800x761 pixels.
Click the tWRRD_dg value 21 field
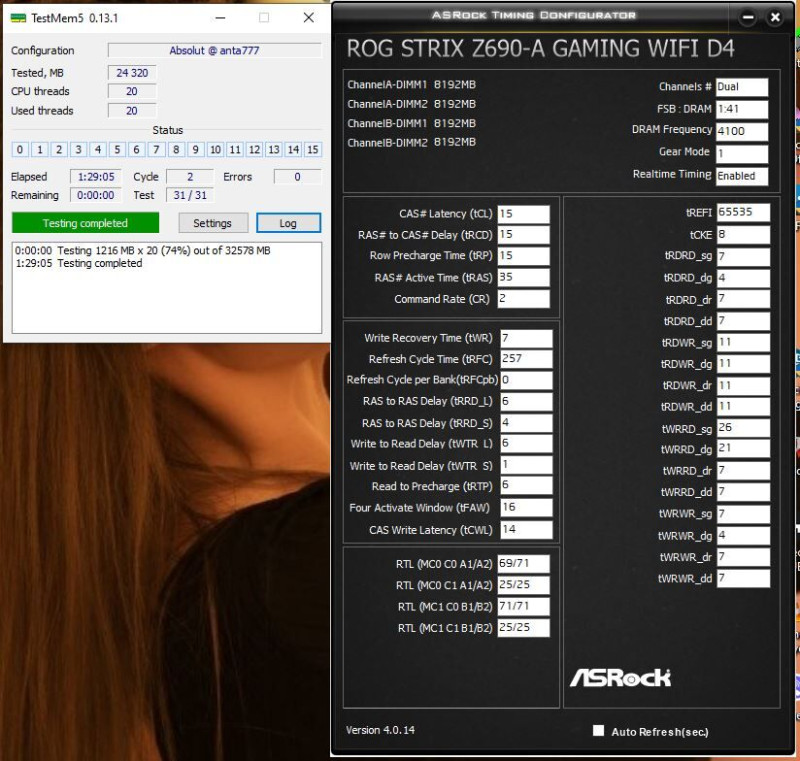tap(743, 449)
